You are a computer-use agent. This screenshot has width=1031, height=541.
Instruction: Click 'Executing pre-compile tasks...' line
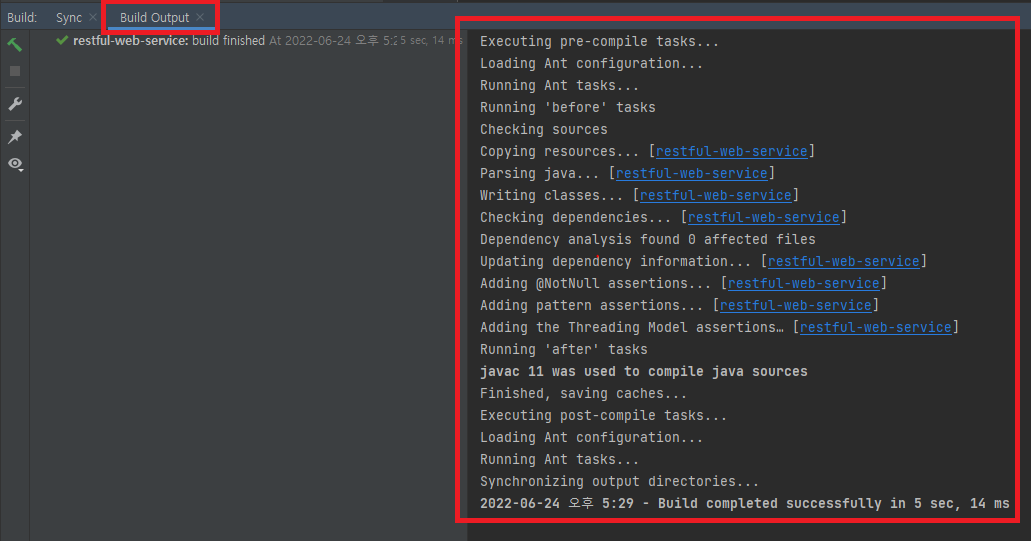(x=600, y=41)
